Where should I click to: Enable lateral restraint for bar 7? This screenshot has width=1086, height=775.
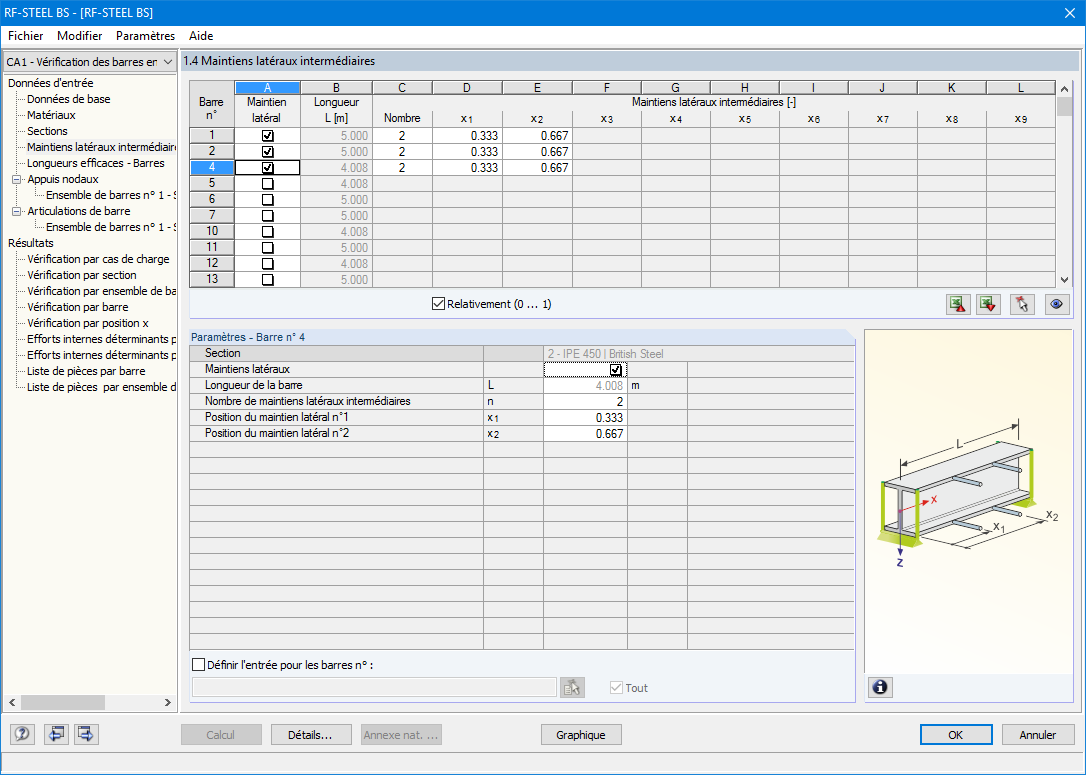pyautogui.click(x=267, y=215)
